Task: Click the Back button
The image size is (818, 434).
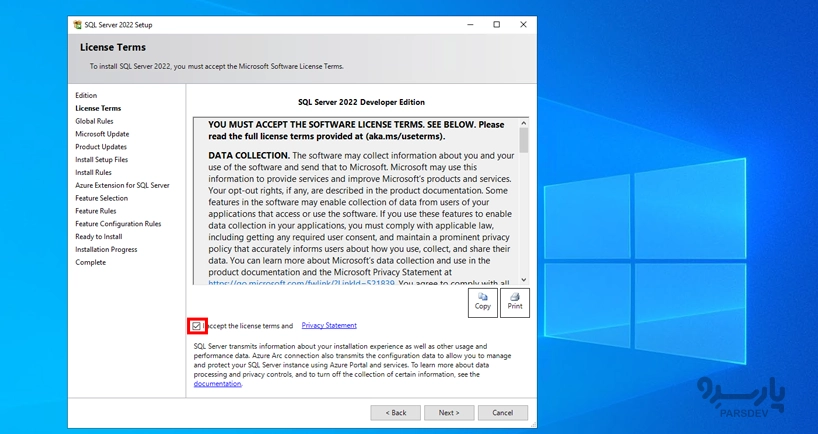Action: [395, 412]
